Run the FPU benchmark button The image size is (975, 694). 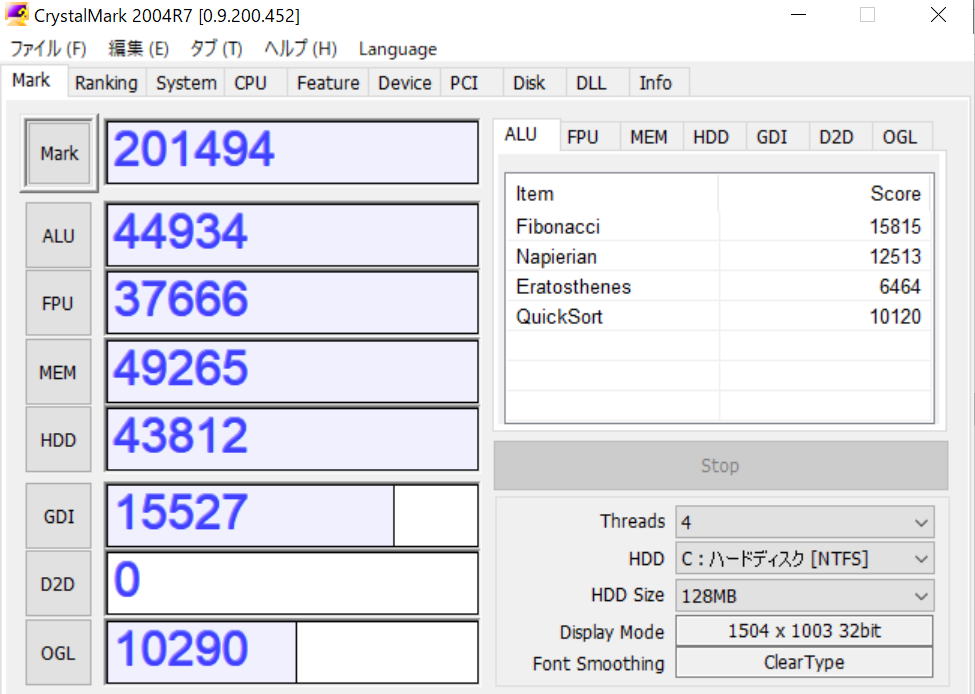click(x=58, y=303)
